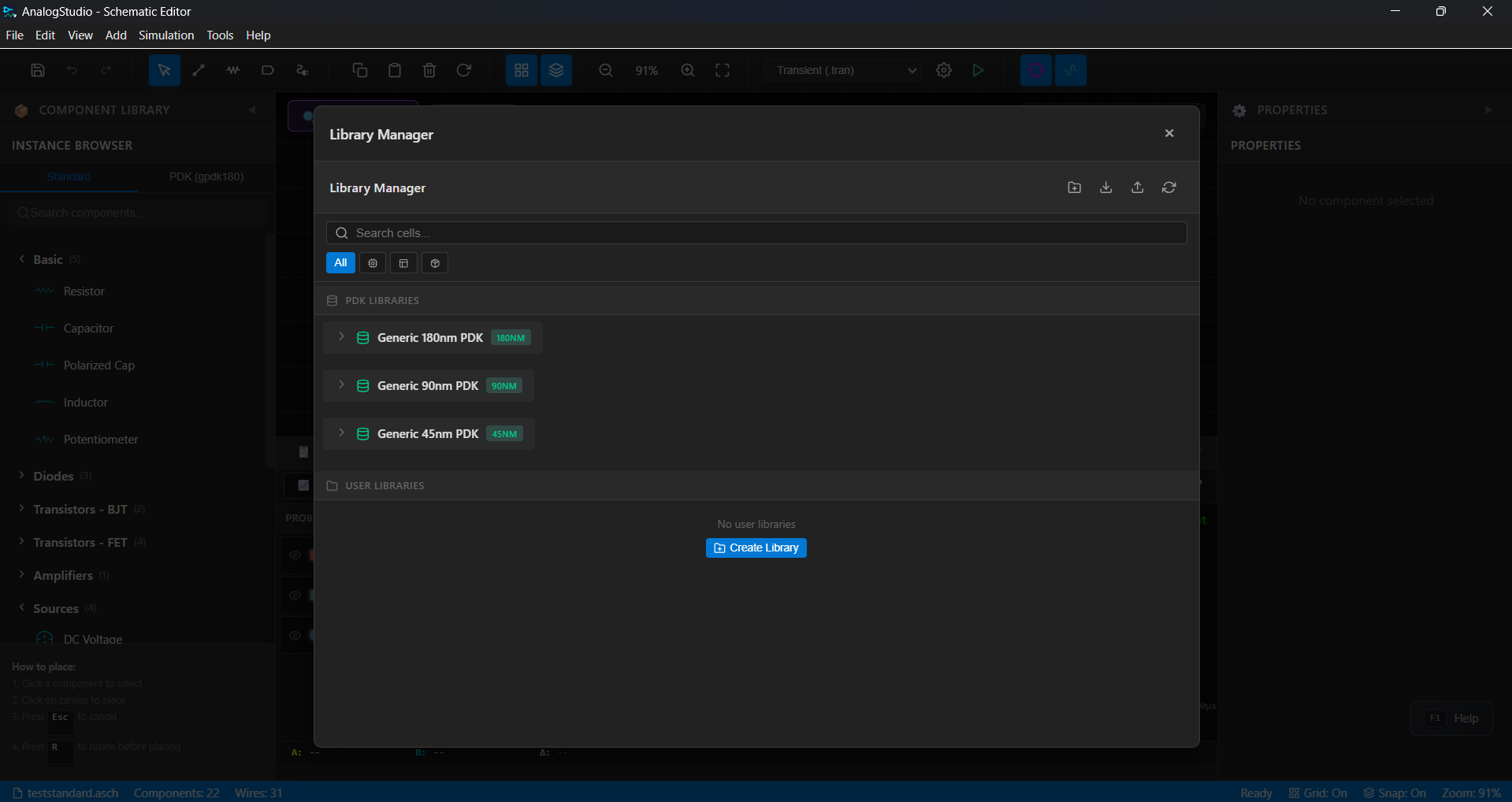Screen dimensions: 1512x802
Task: Click the Search cells field
Action: 756,233
